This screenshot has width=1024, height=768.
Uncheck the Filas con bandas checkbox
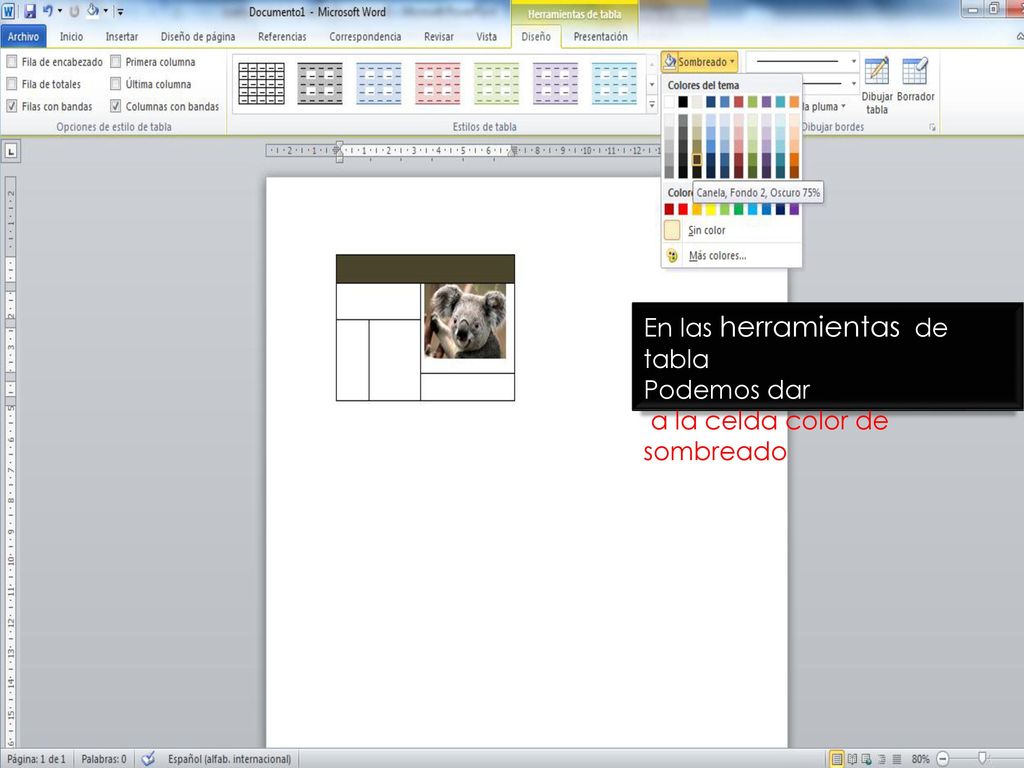[12, 106]
